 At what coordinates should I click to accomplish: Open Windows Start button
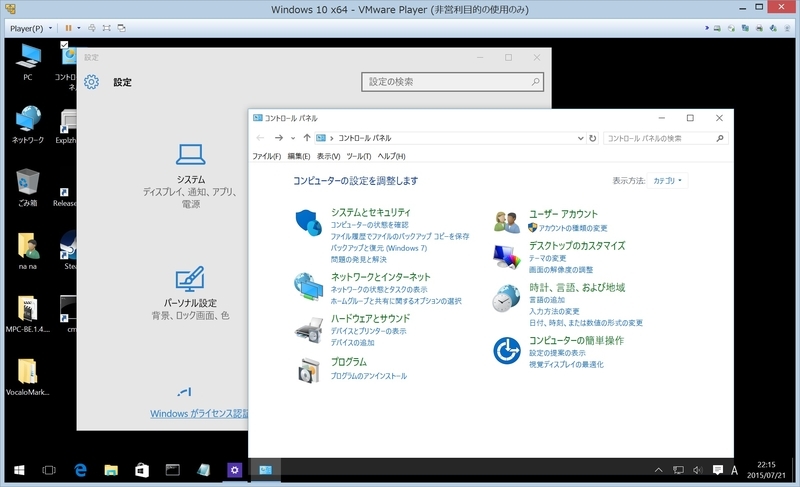coord(19,470)
